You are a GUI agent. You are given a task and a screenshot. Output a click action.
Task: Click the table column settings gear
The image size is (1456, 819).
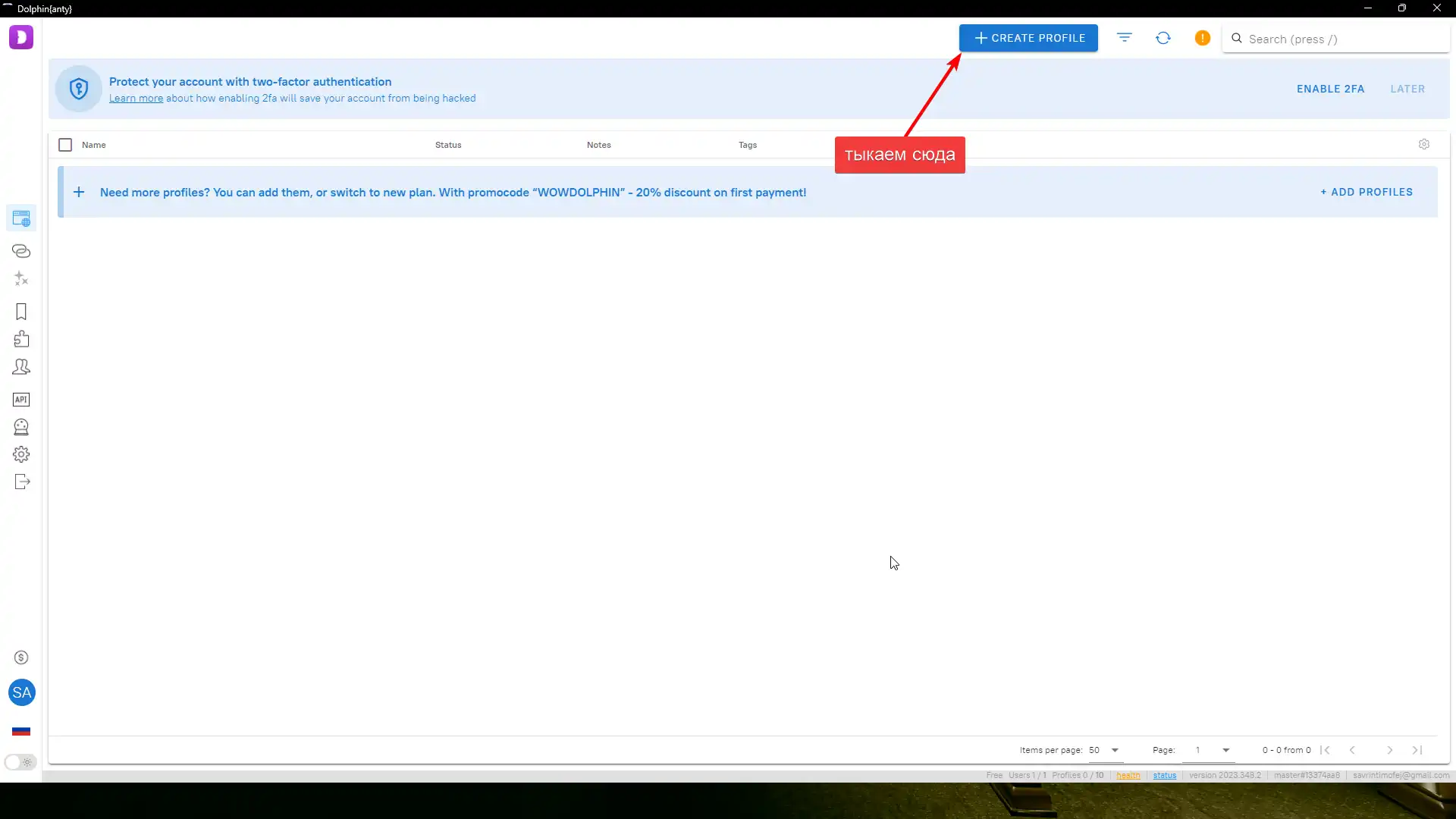click(1424, 144)
